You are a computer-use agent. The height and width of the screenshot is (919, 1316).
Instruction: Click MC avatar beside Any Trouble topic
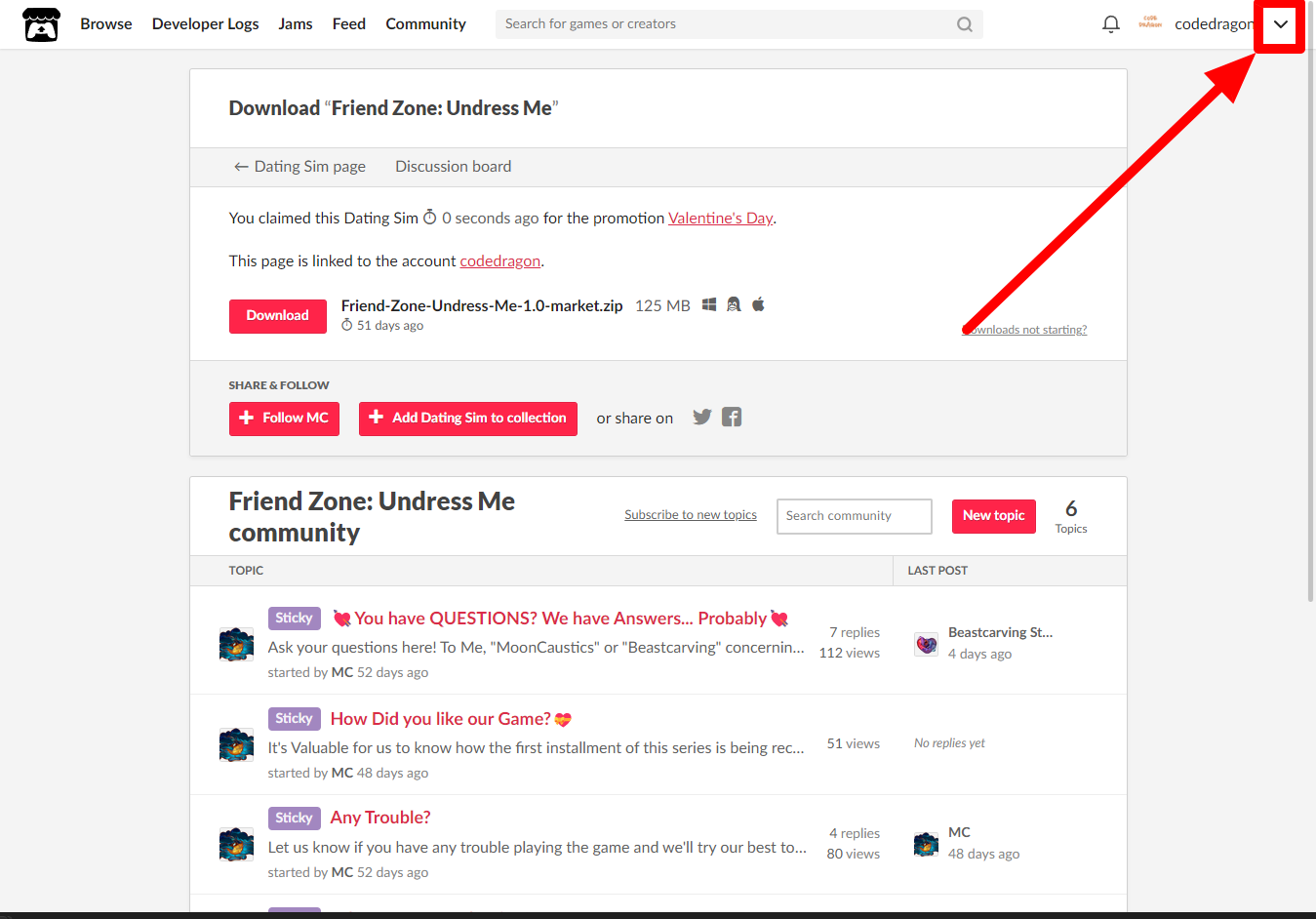click(x=236, y=844)
